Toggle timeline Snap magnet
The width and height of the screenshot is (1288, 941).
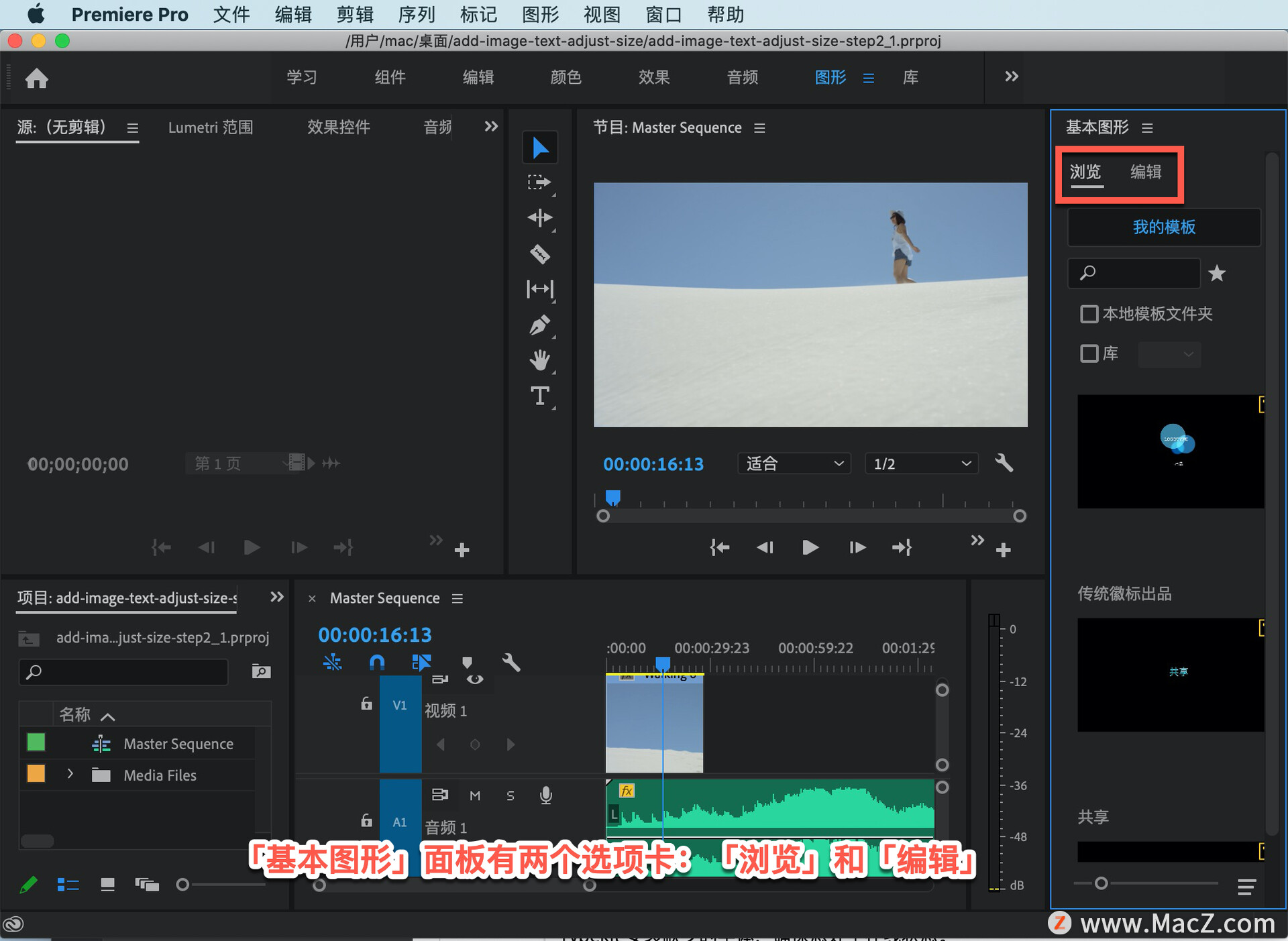click(377, 663)
